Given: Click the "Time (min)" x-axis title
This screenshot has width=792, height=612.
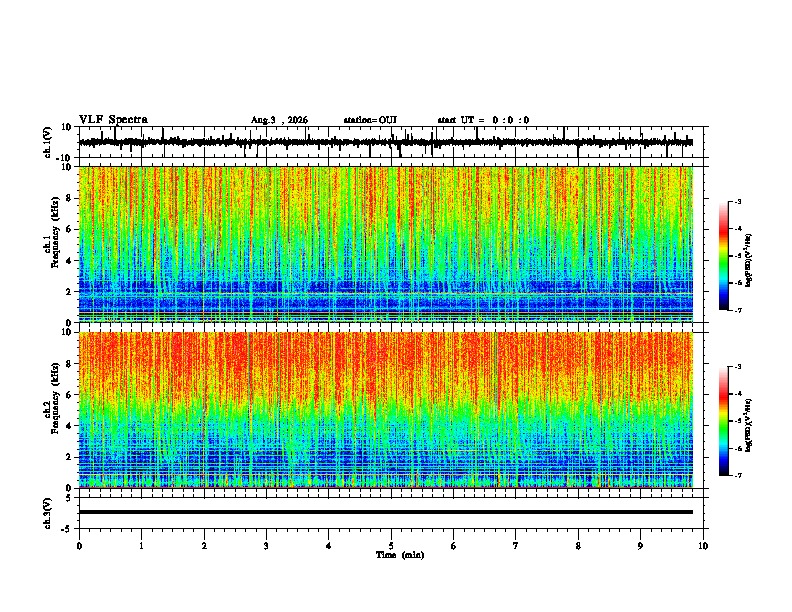Looking at the screenshot, I should (x=400, y=555).
